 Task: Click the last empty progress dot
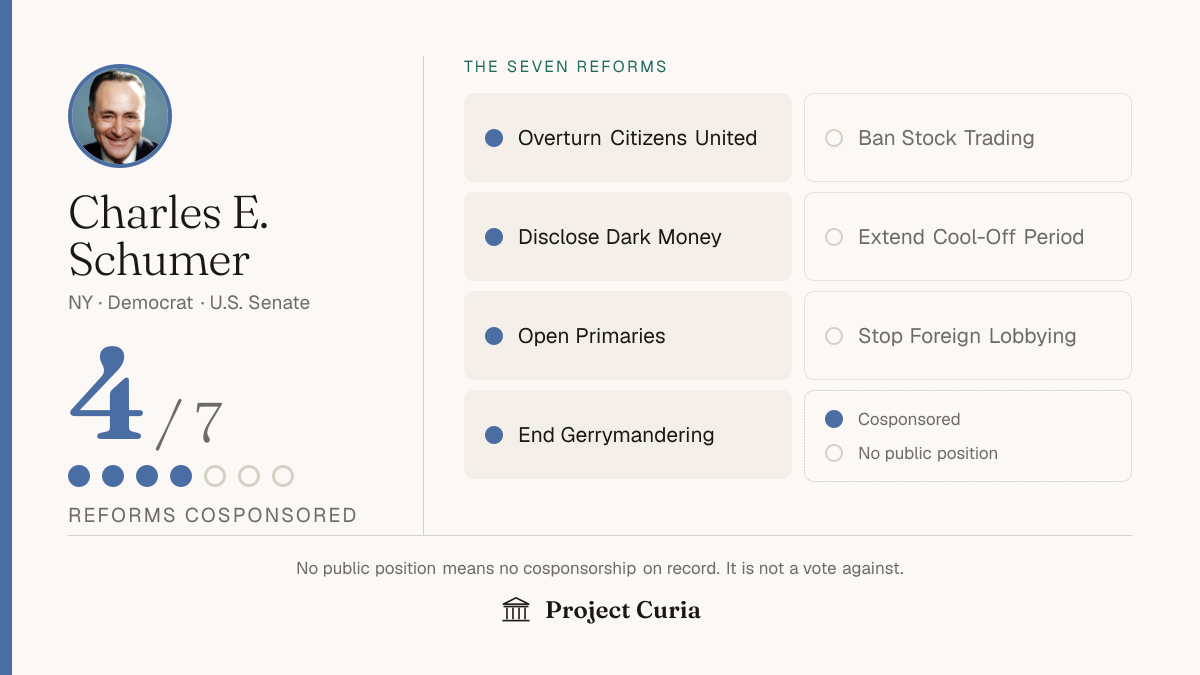pyautogui.click(x=283, y=476)
